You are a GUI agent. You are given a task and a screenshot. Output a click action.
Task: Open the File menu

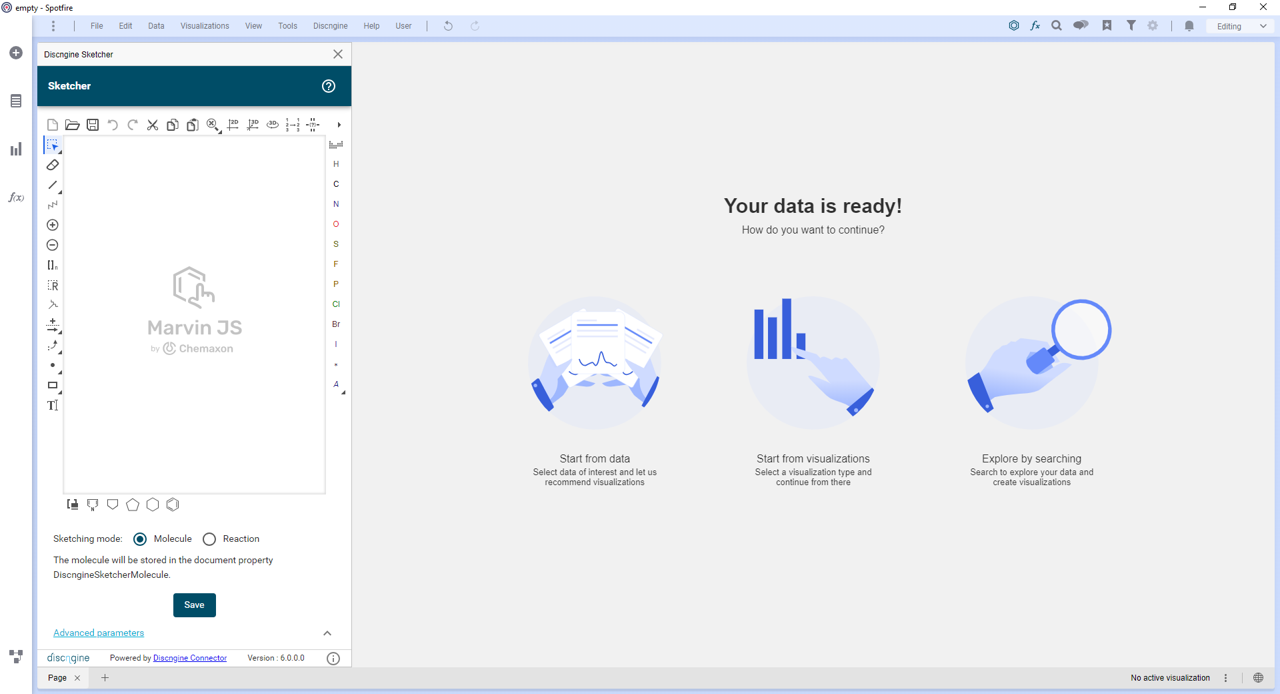coord(97,26)
